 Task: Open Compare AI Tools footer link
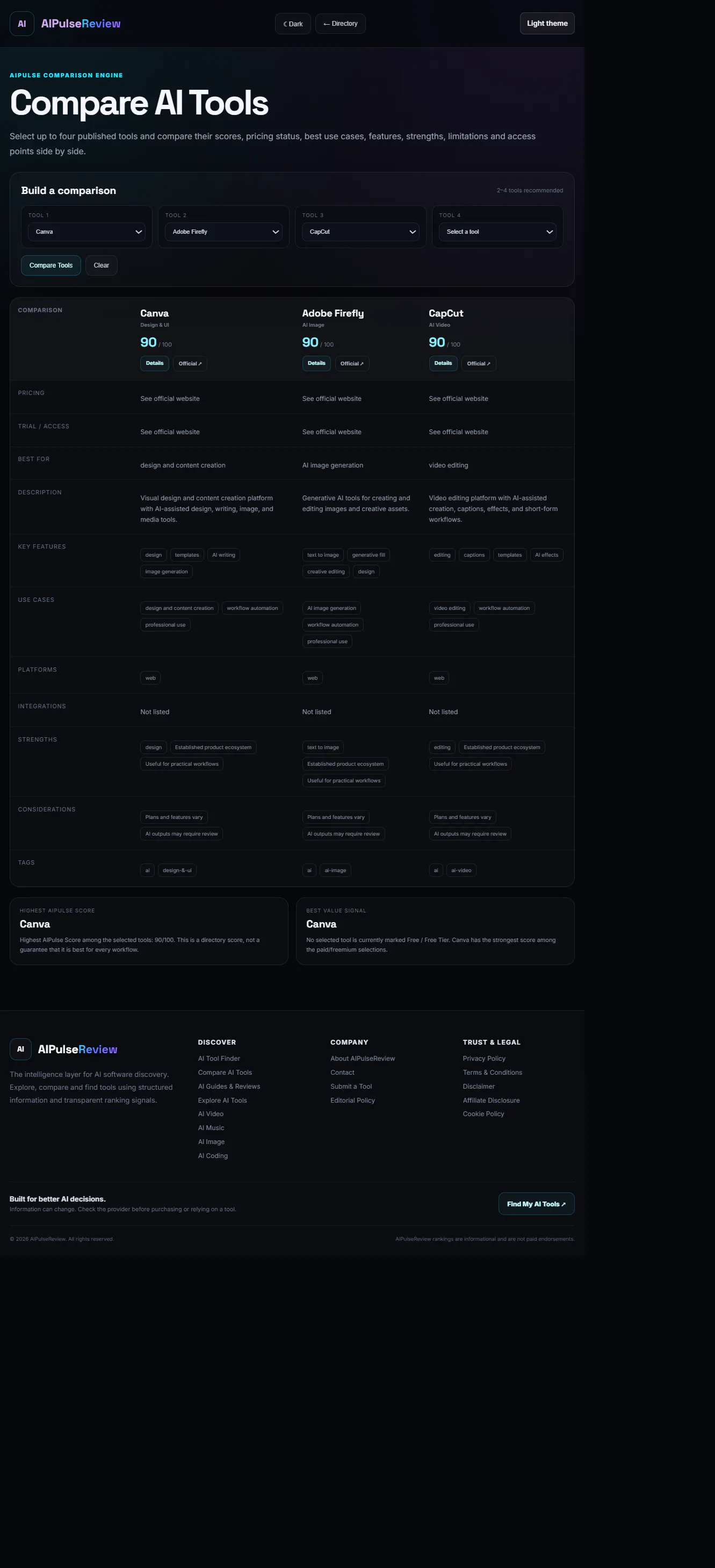[225, 1073]
